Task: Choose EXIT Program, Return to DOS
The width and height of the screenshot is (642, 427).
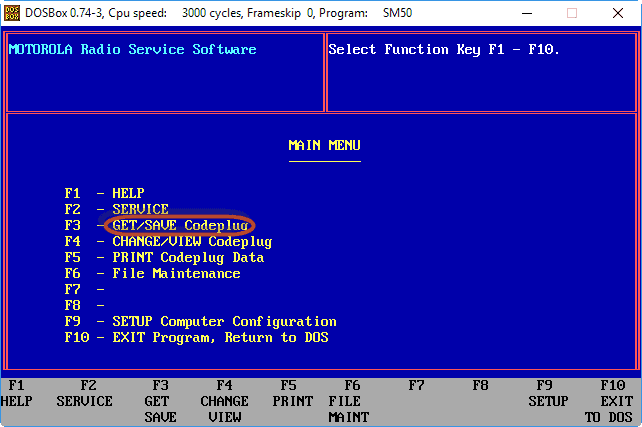Action: coord(219,337)
